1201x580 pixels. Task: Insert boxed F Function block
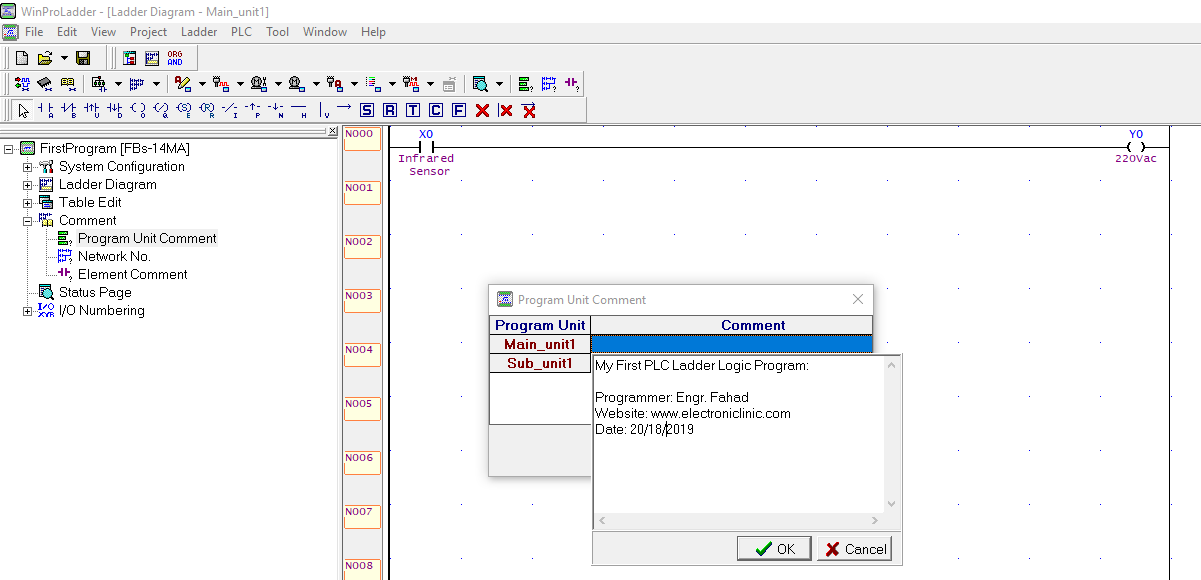pos(459,110)
